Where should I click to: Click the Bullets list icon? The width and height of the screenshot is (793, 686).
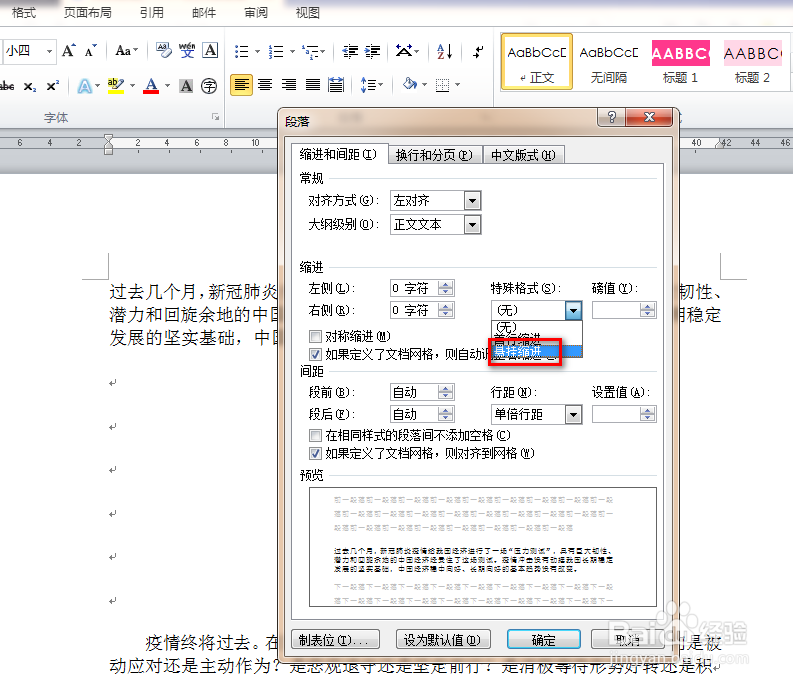pos(241,52)
